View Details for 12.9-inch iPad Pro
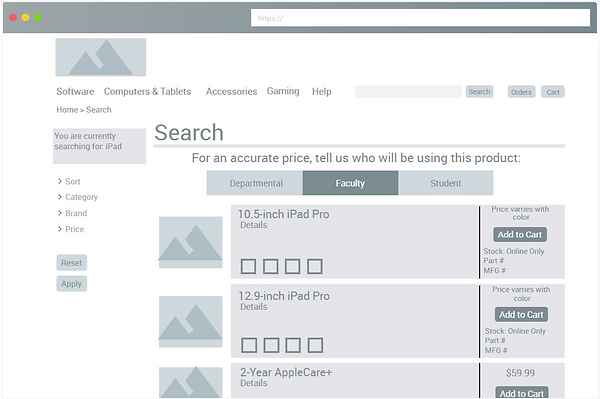The width and height of the screenshot is (600, 399). [254, 307]
